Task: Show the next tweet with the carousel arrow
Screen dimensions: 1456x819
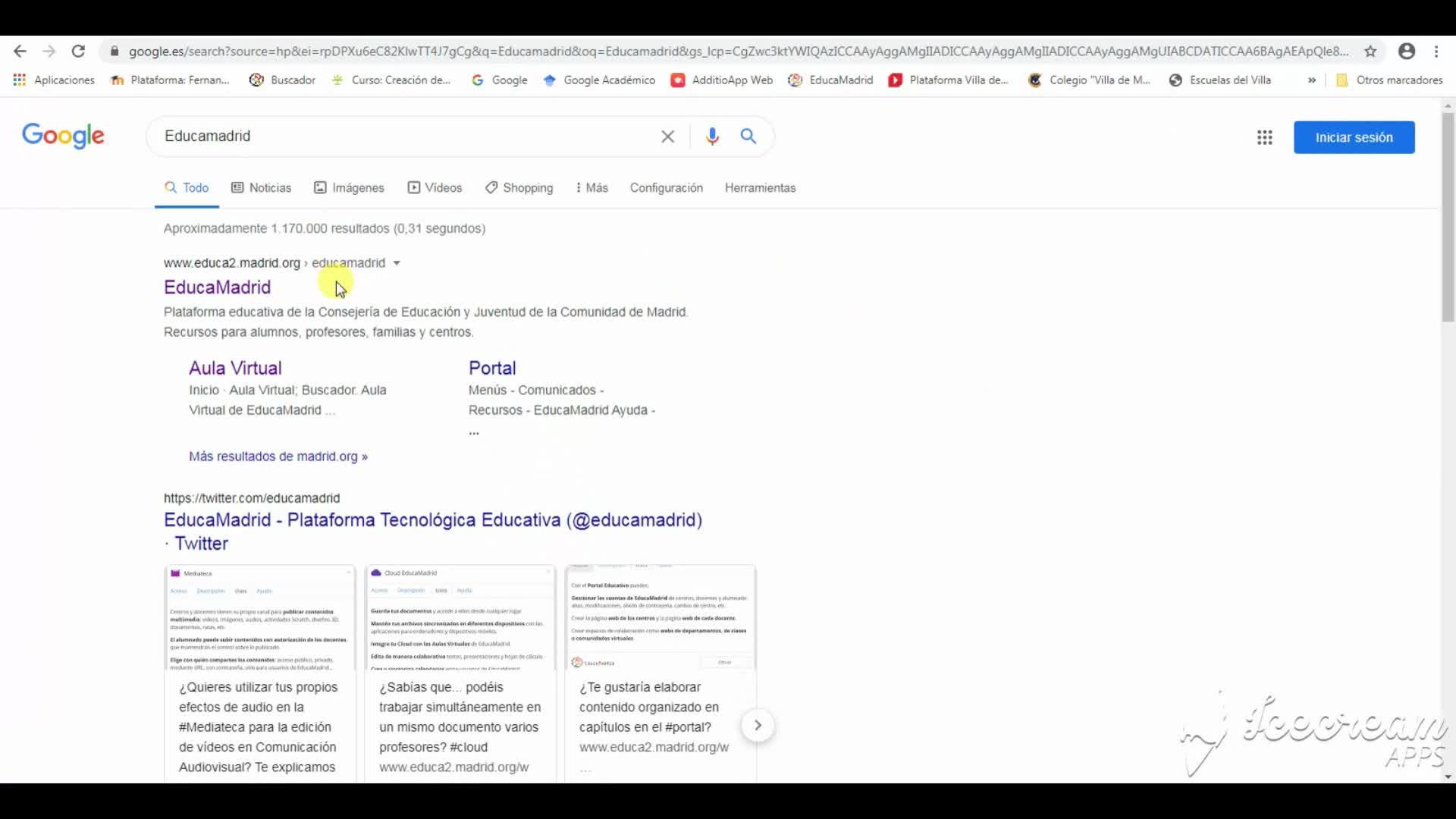Action: (757, 726)
